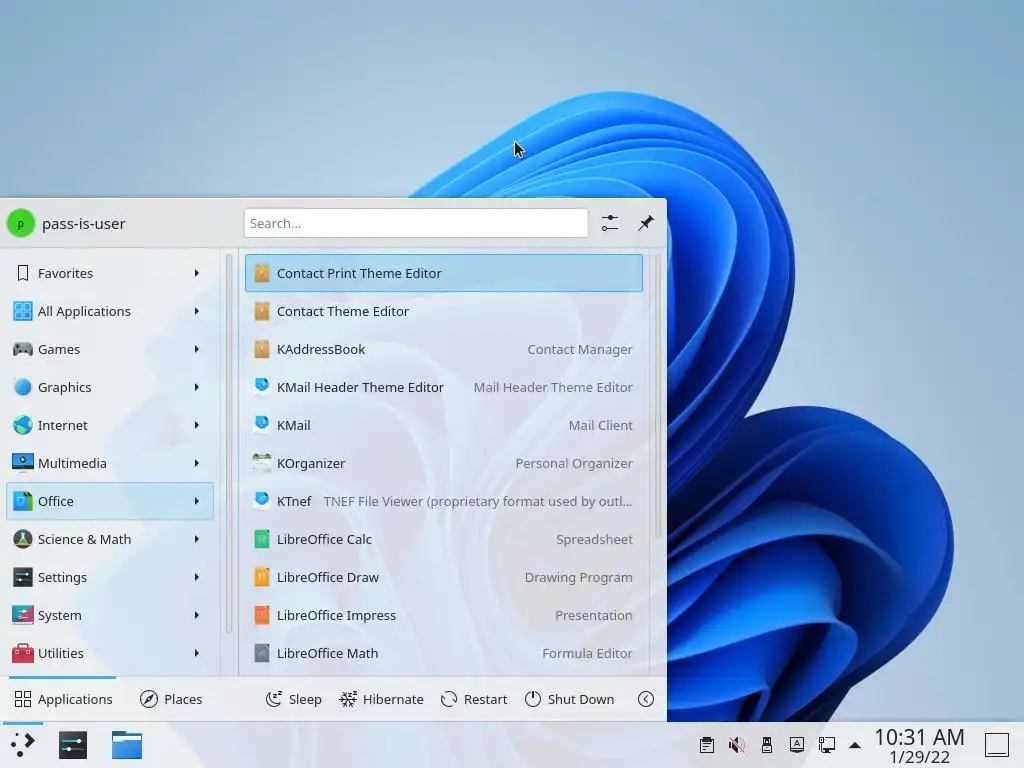Image resolution: width=1024 pixels, height=768 pixels.
Task: Launch KMail Header Theme Editor
Action: 443,387
